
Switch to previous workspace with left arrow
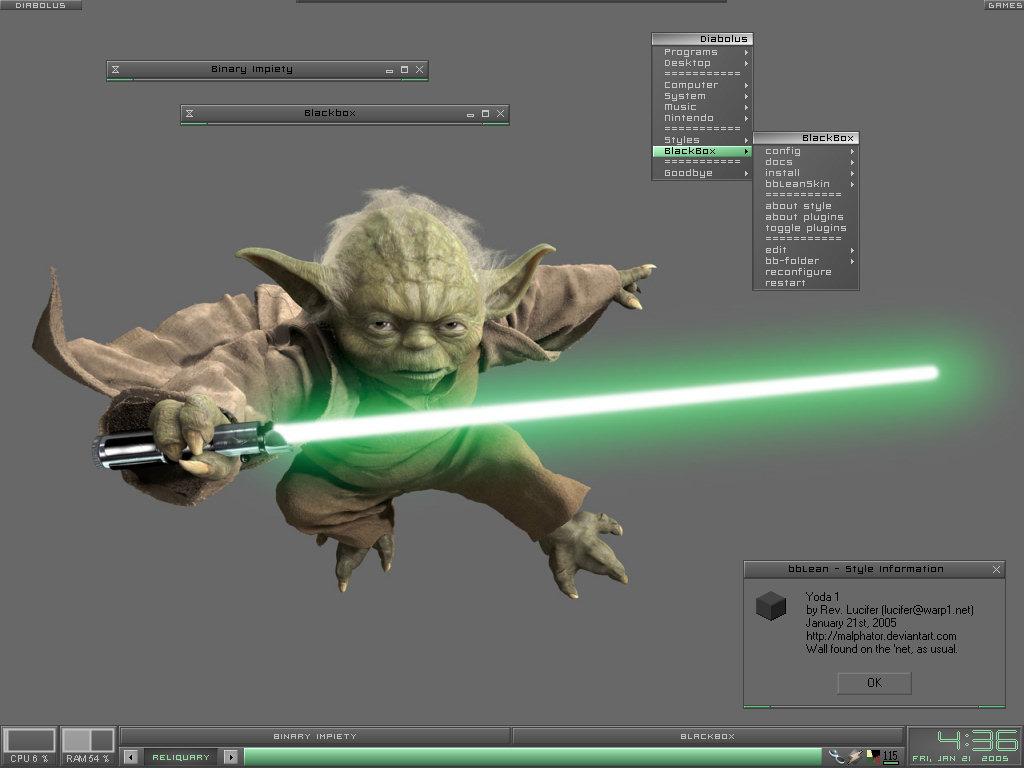[131, 757]
